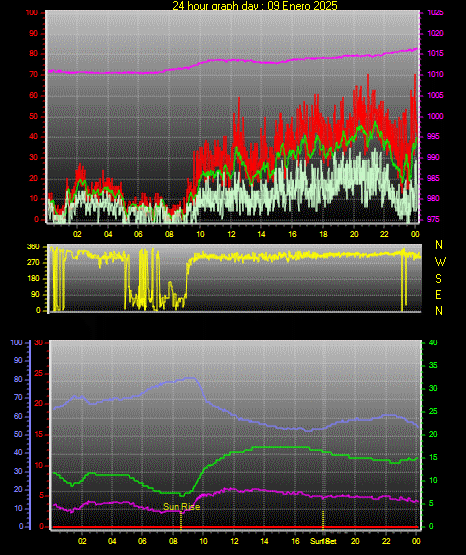Click blue 40 on humidity axis
466x555 pixels.
18,452
